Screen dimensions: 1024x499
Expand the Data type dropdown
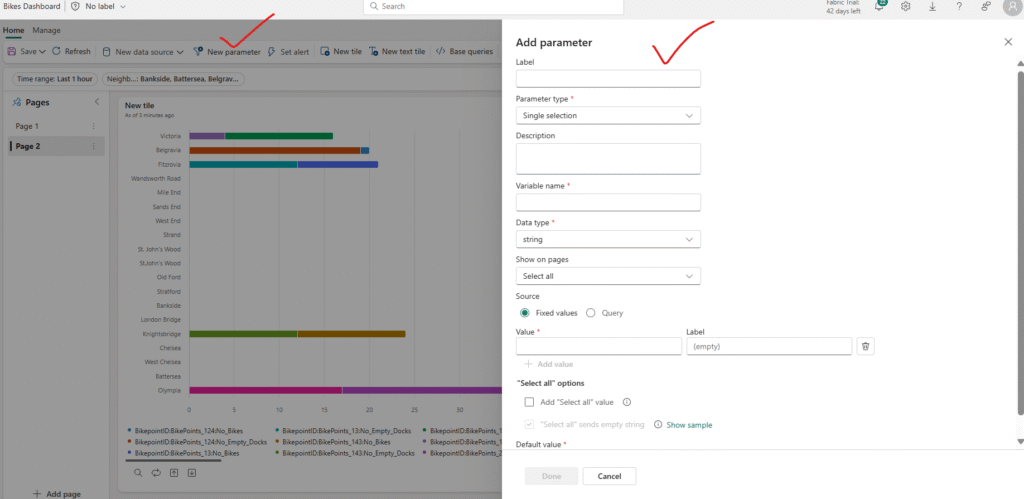(608, 240)
